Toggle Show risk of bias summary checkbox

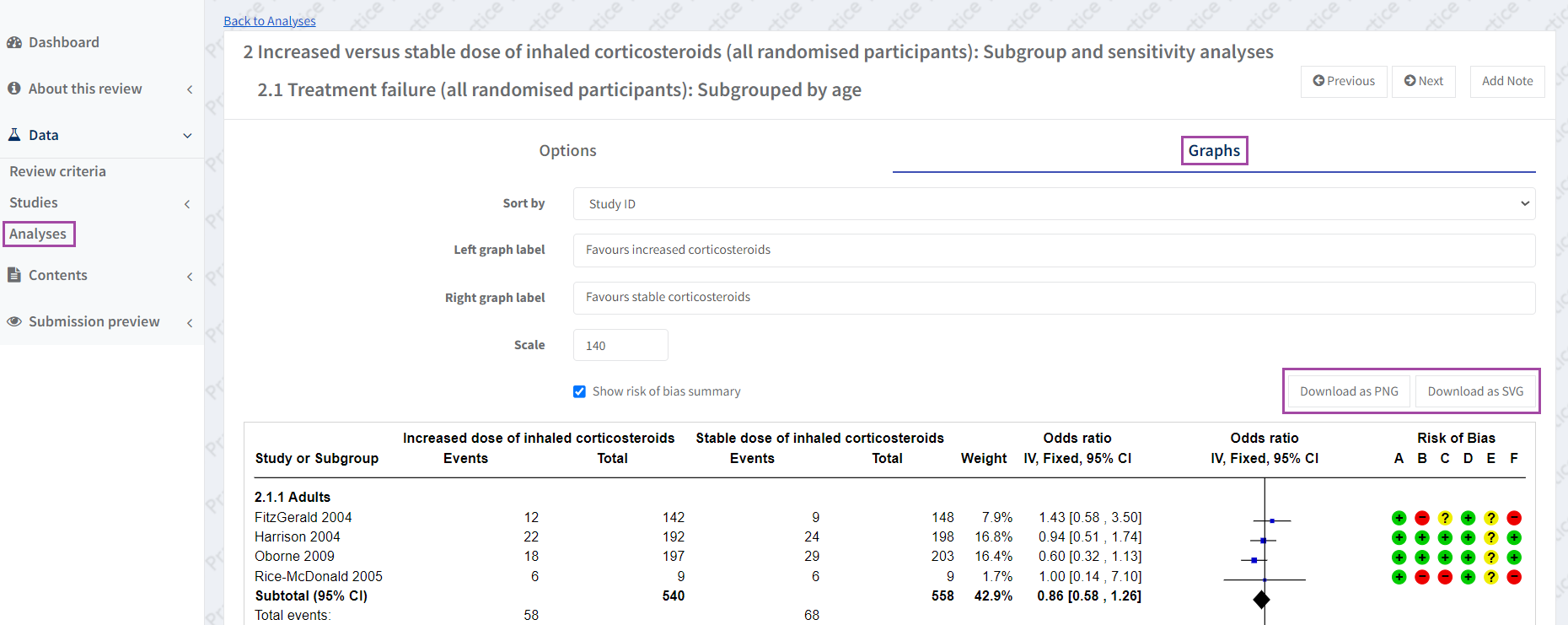click(579, 391)
